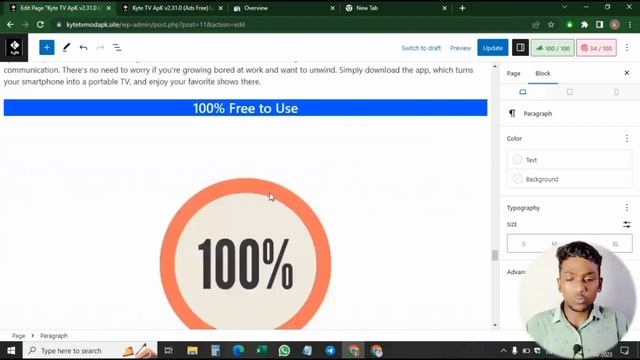Open the SEO score 100 / 100 panel
640x360 pixels.
tap(552, 48)
